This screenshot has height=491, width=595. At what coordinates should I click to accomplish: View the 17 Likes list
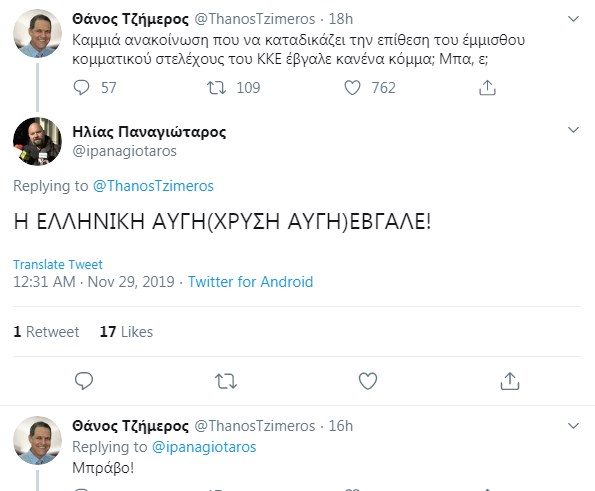click(126, 332)
